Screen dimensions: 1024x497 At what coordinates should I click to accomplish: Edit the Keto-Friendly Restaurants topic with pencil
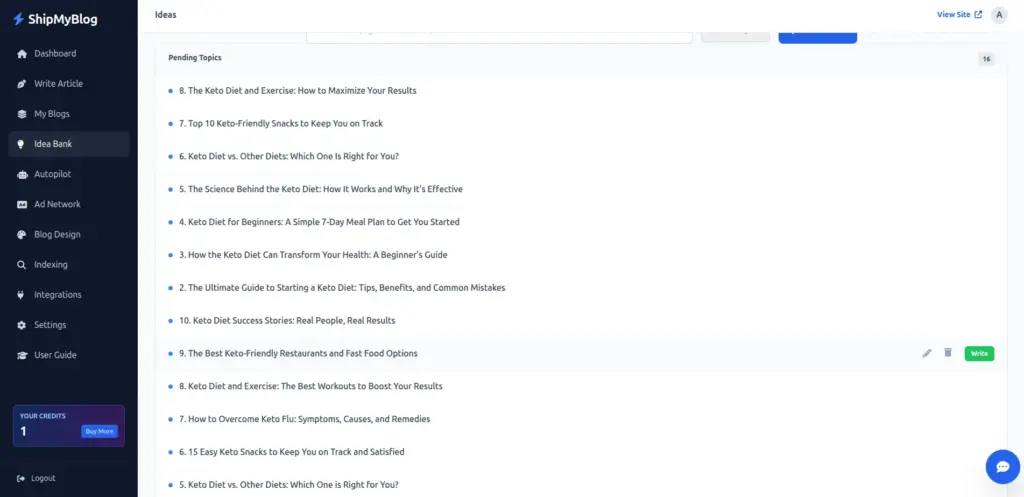(927, 353)
